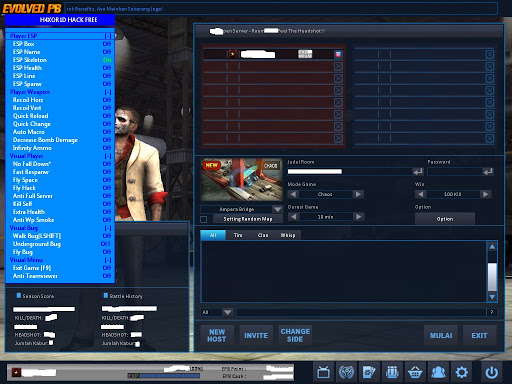Close the fourth blue team slot

pos(489,90)
